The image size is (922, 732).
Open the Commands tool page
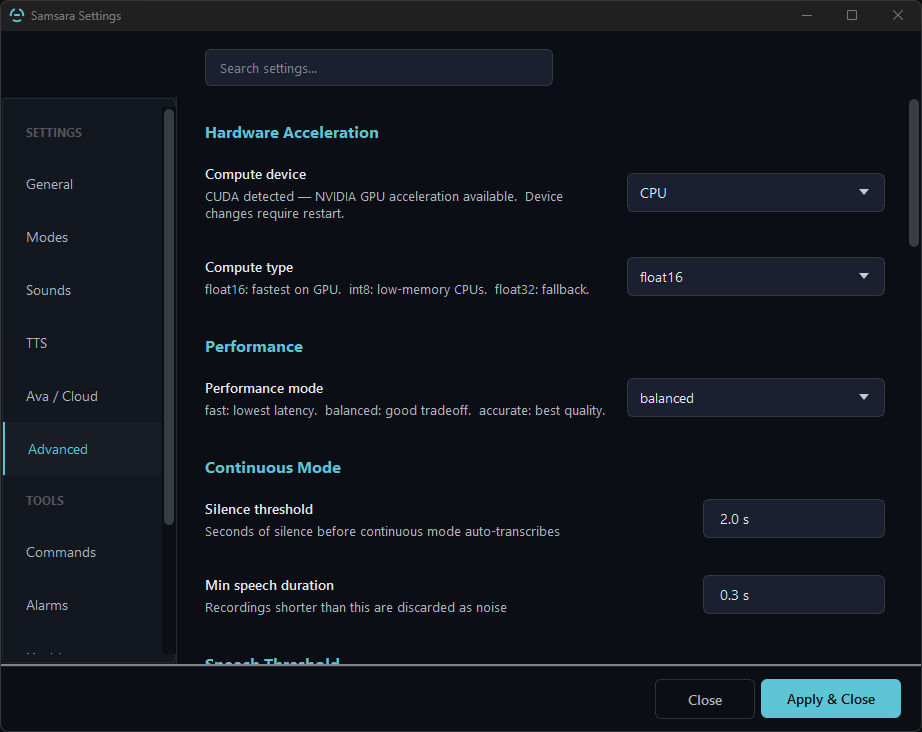coord(82,552)
